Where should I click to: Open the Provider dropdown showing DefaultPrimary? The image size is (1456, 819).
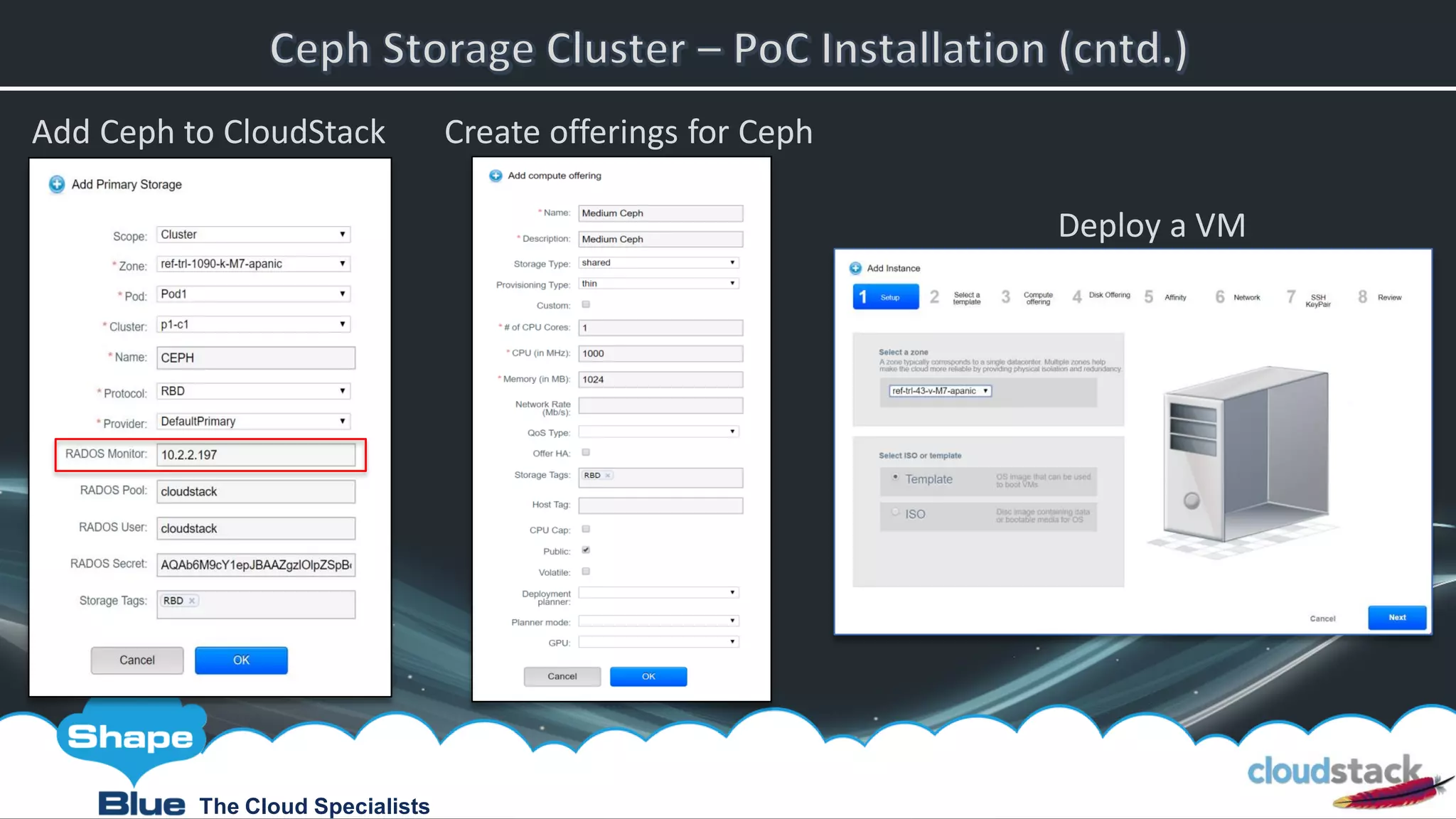pyautogui.click(x=253, y=421)
